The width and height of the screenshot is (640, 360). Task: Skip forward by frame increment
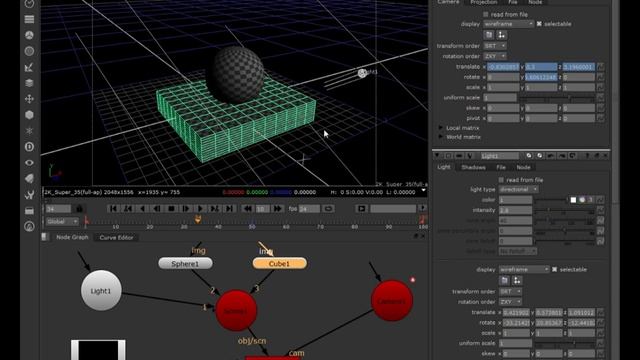[278, 209]
